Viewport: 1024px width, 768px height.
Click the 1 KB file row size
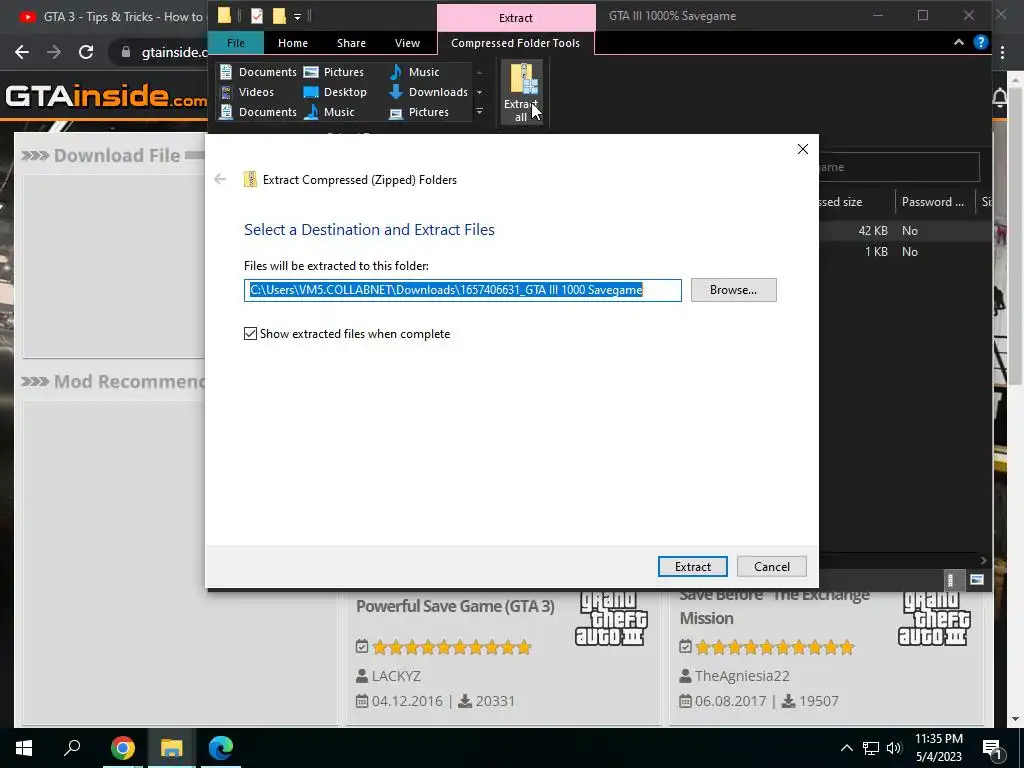[x=876, y=251]
